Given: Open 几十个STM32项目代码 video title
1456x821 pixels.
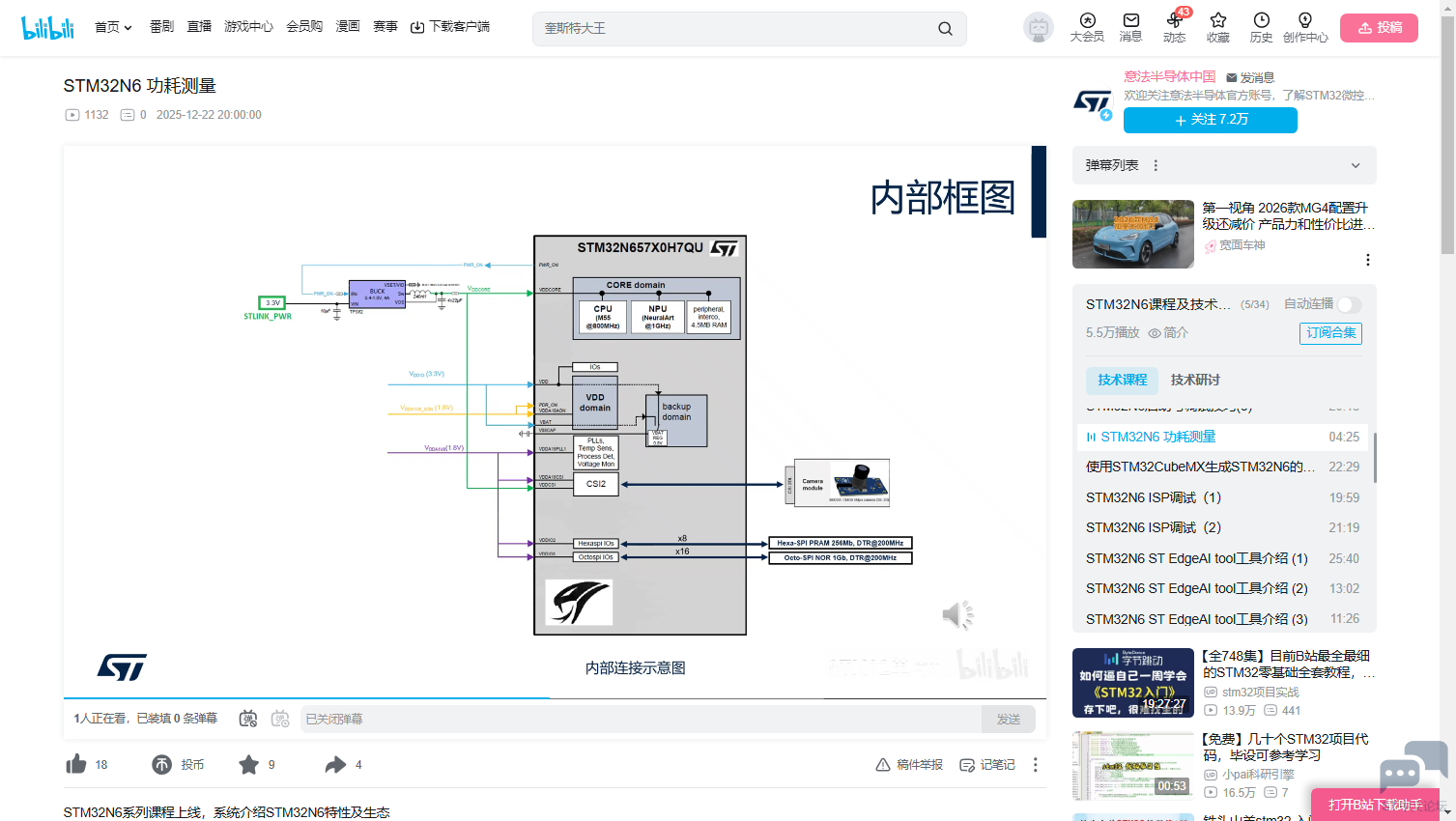Looking at the screenshot, I should coord(1286,747).
